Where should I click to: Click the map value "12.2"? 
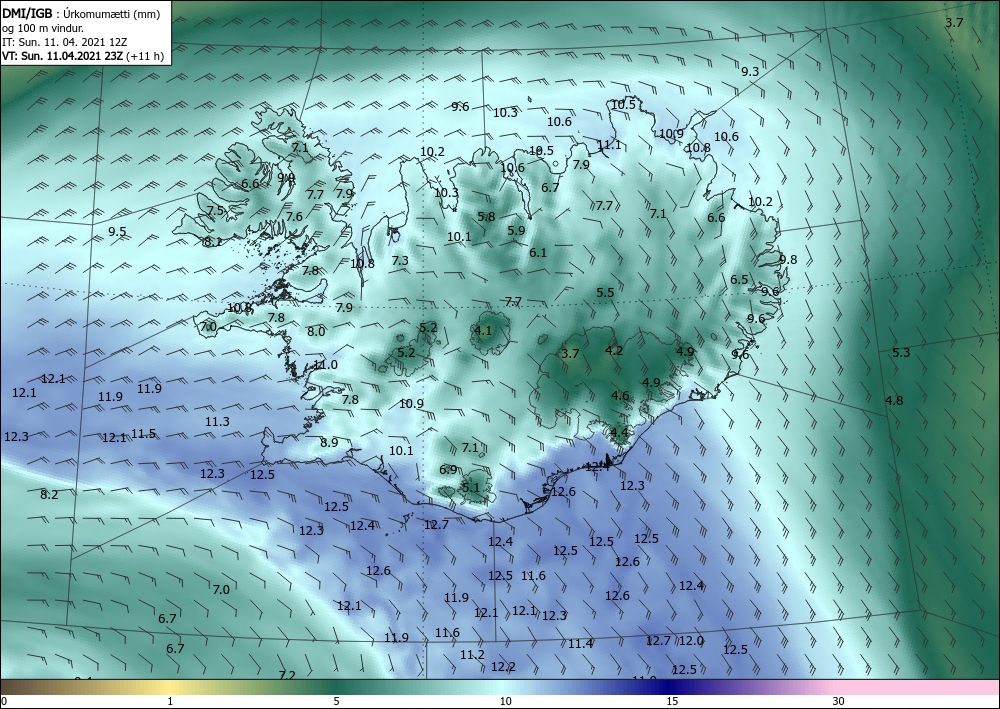click(503, 666)
